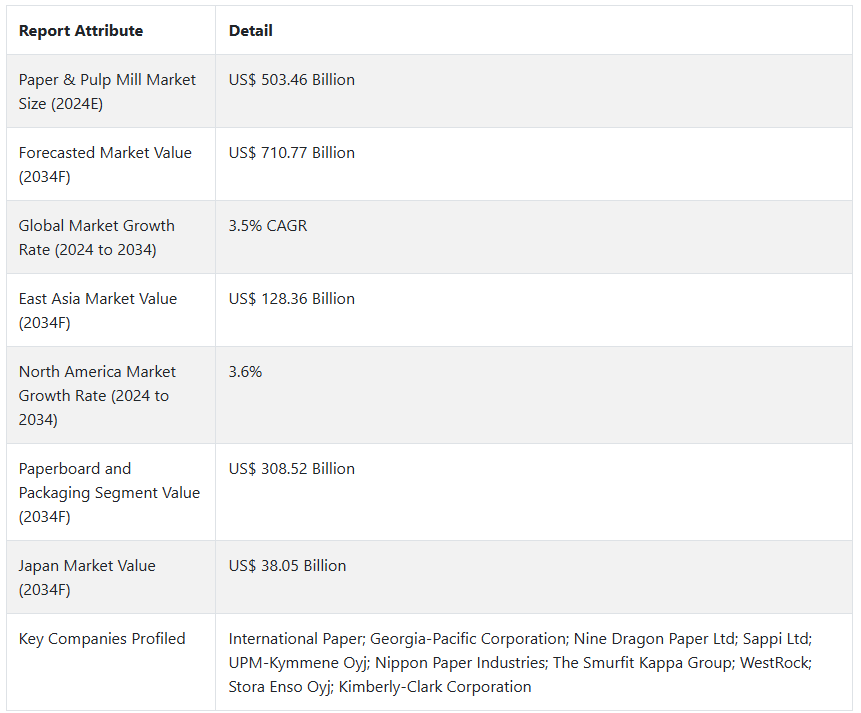Image resolution: width=861 pixels, height=713 pixels.
Task: Select the "Key Companies Profiled" attribute cell
Action: click(102, 639)
